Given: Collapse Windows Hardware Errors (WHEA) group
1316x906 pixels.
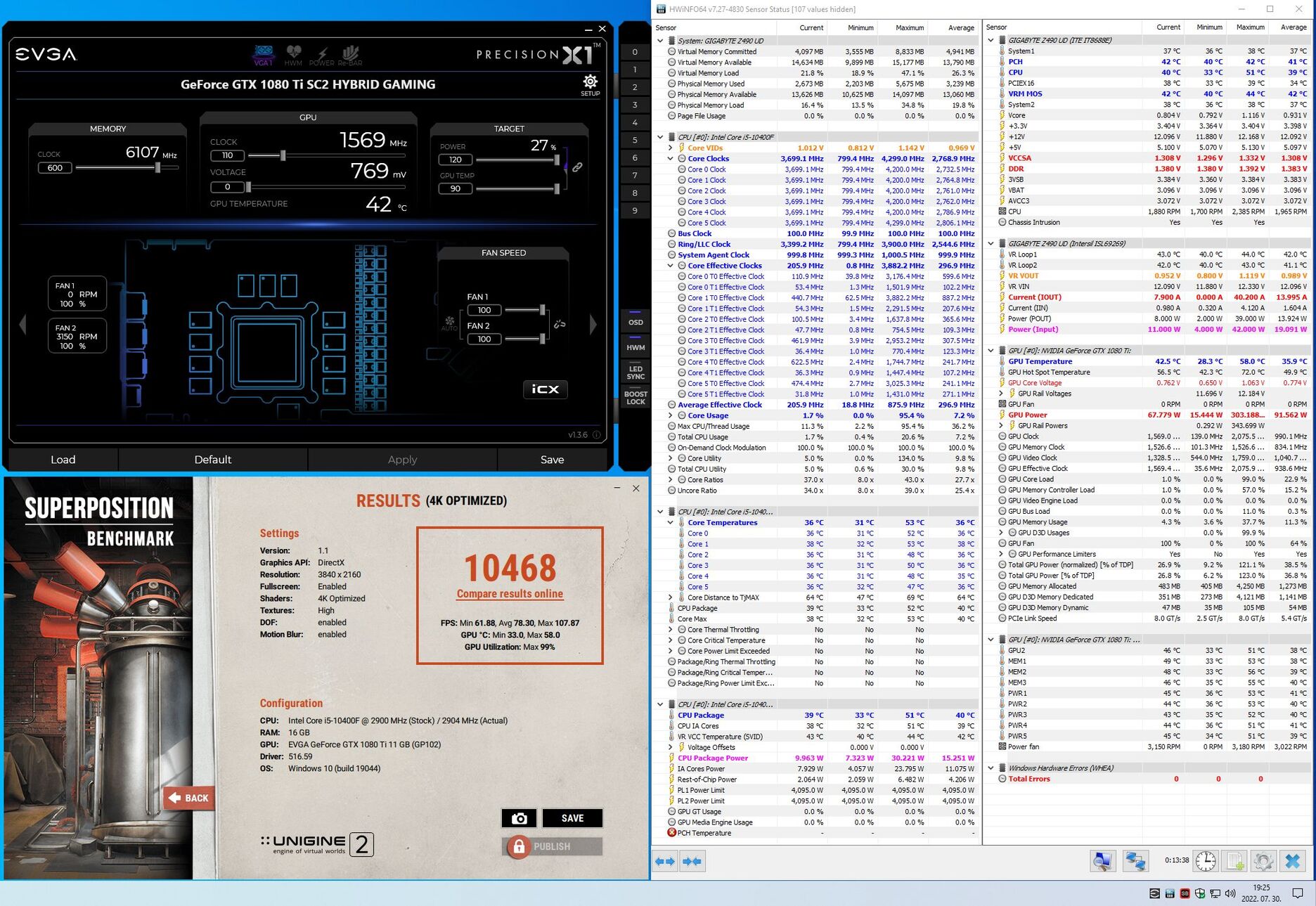Looking at the screenshot, I should point(991,768).
